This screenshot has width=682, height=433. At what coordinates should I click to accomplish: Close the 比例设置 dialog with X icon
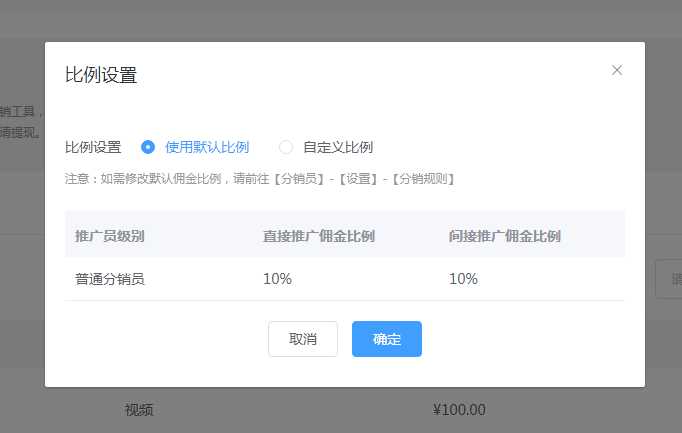(617, 70)
